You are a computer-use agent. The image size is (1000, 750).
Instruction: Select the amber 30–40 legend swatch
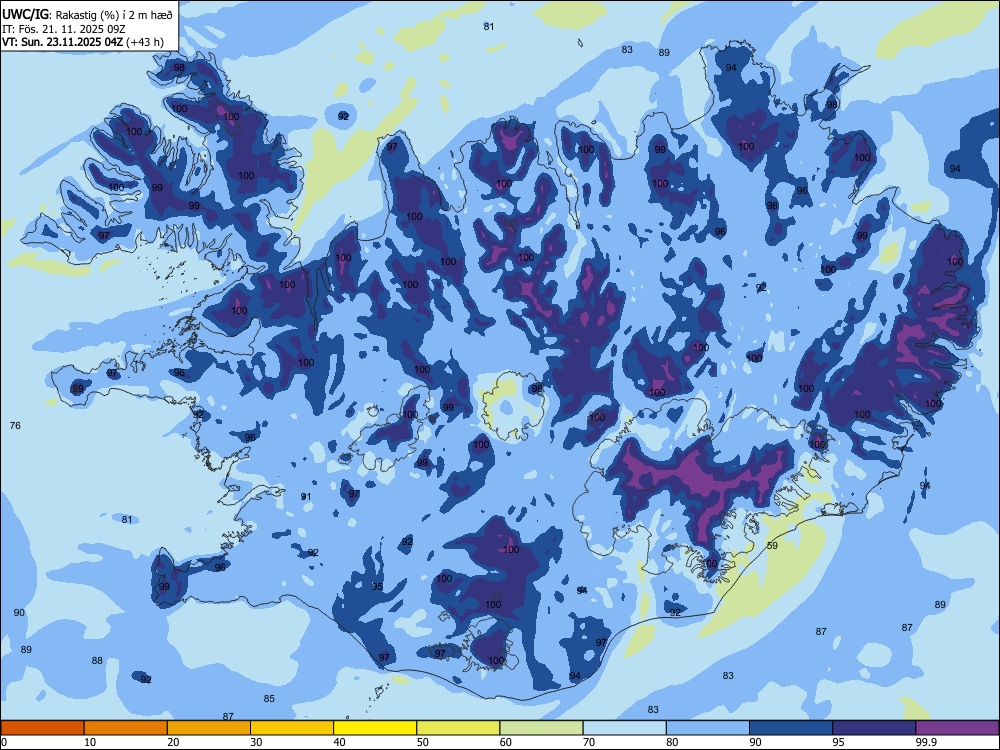click(x=292, y=728)
